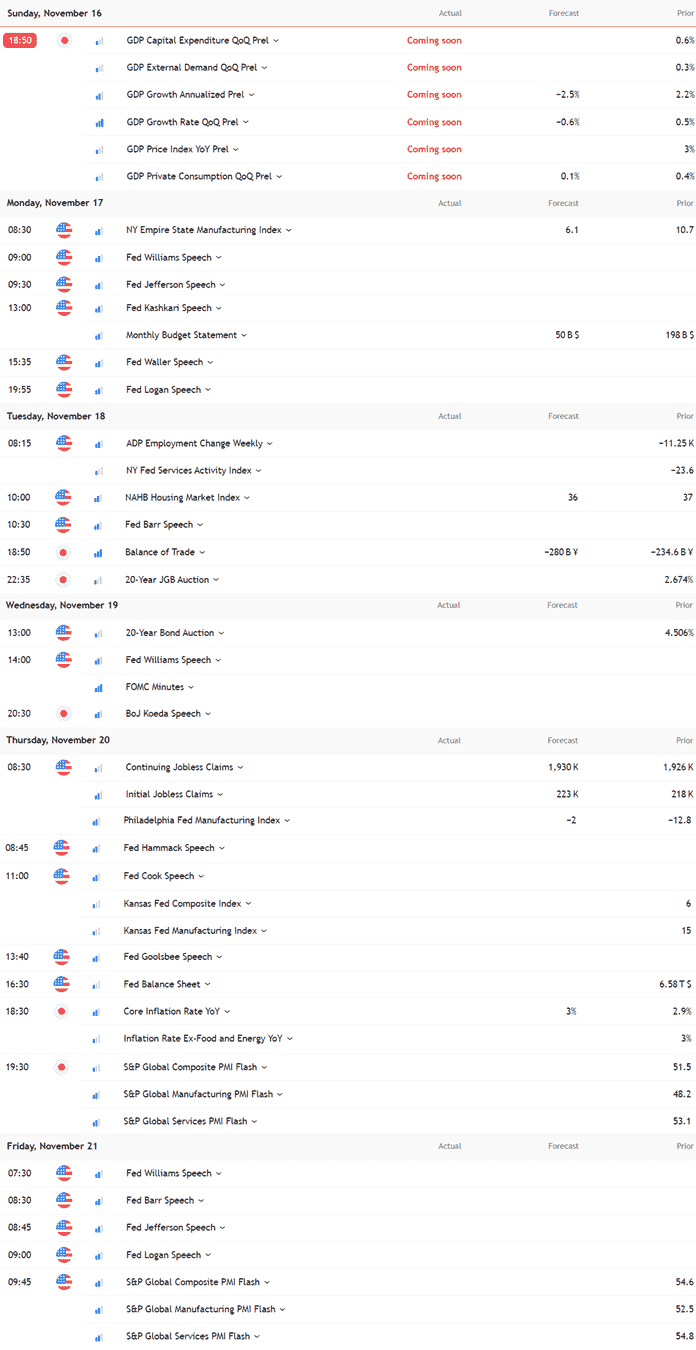Viewport: 696px width, 1350px height.
Task: Click the US flag beside NY Empire State Manufacturing Index
Action: [63, 230]
